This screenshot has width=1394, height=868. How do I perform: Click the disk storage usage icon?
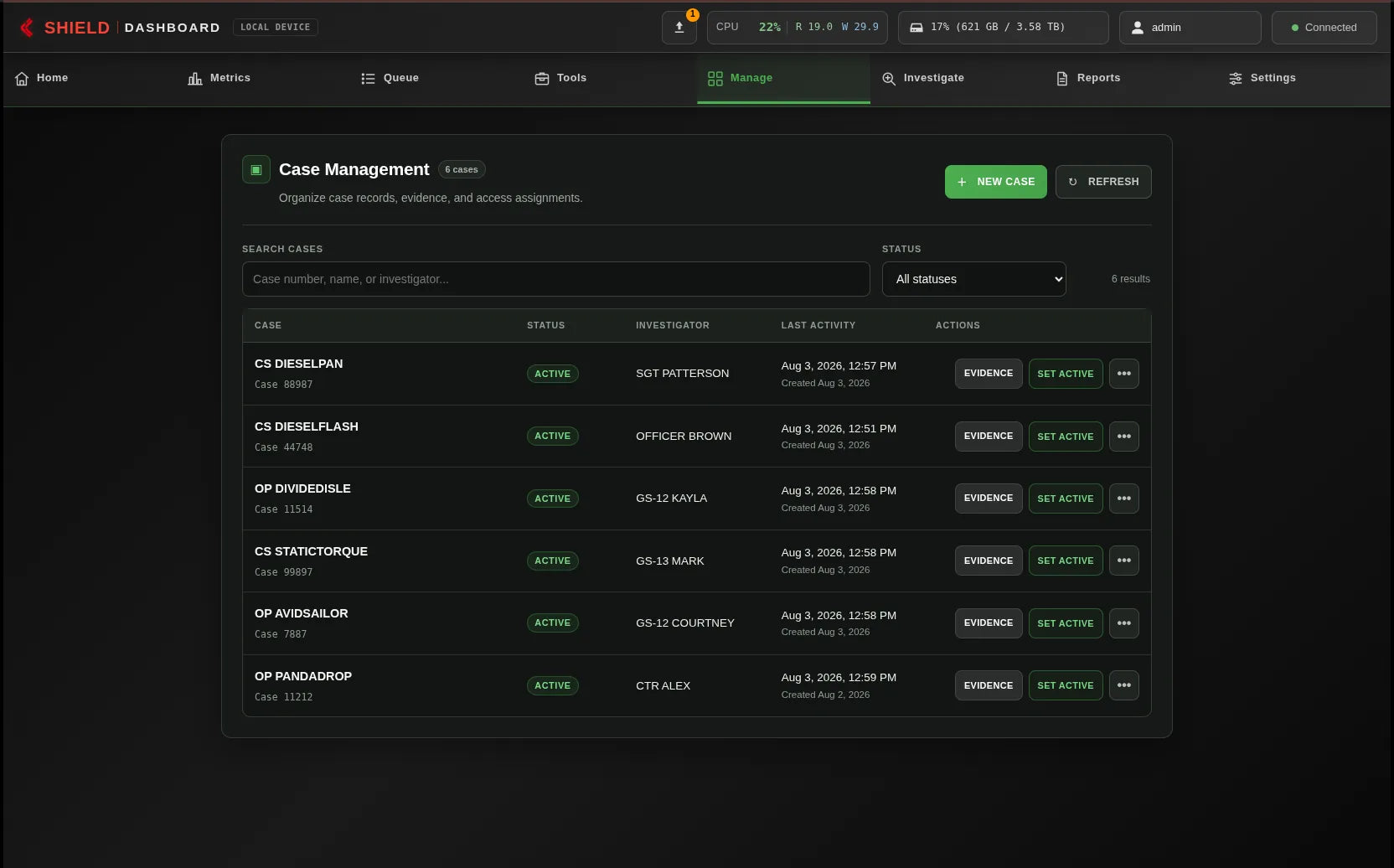[916, 28]
